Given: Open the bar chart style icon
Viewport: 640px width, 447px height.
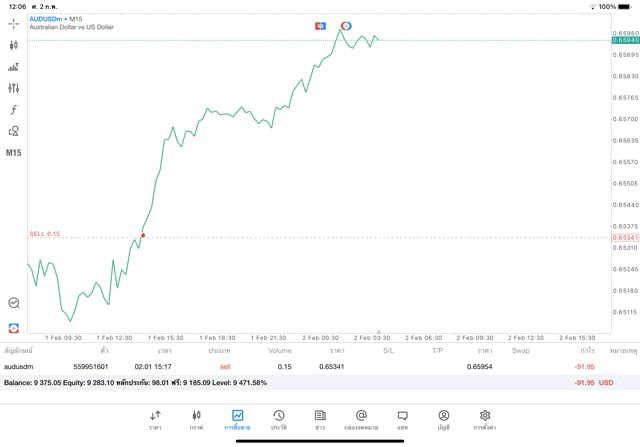Looking at the screenshot, I should point(13,67).
